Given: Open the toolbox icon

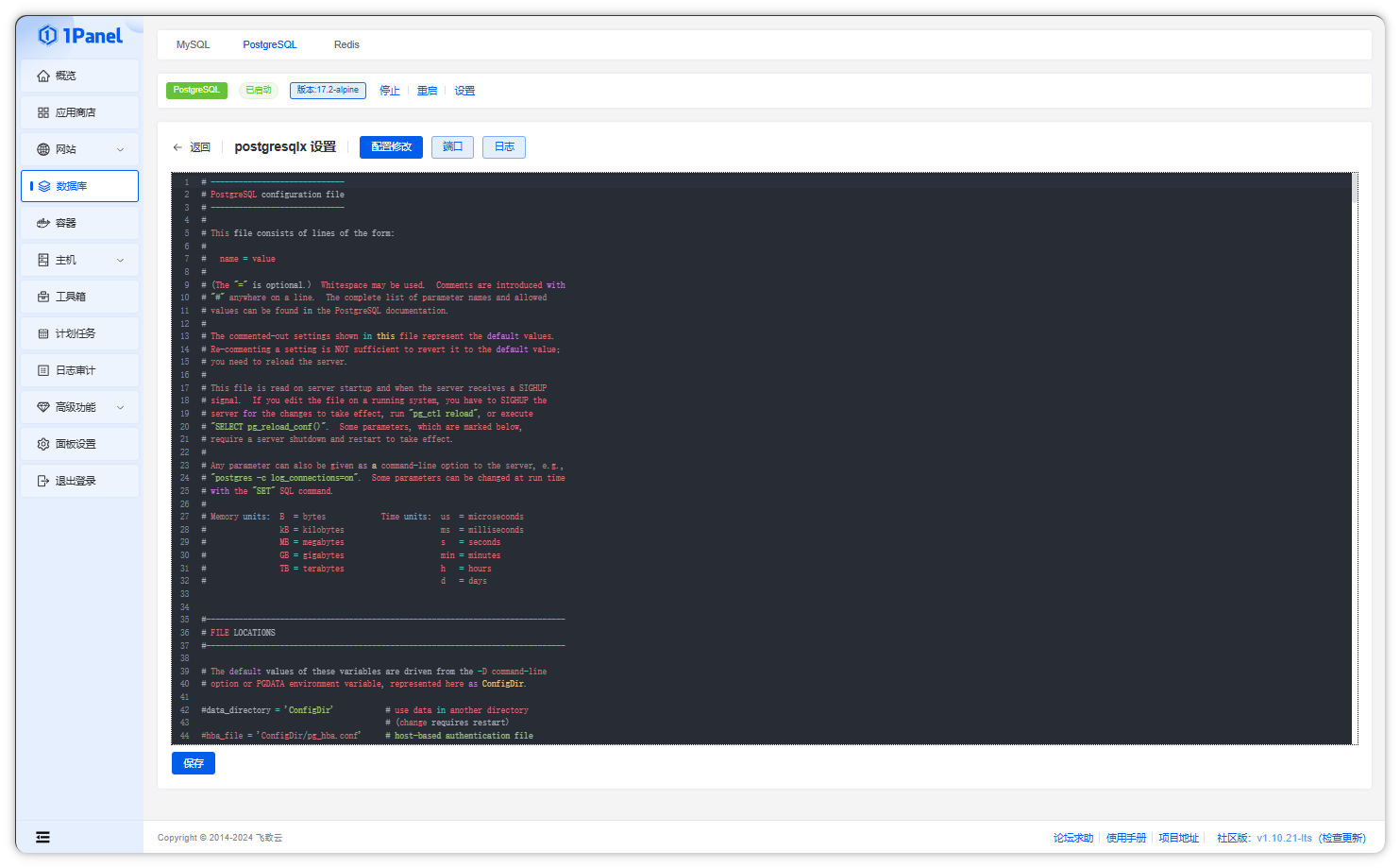Looking at the screenshot, I should [43, 297].
